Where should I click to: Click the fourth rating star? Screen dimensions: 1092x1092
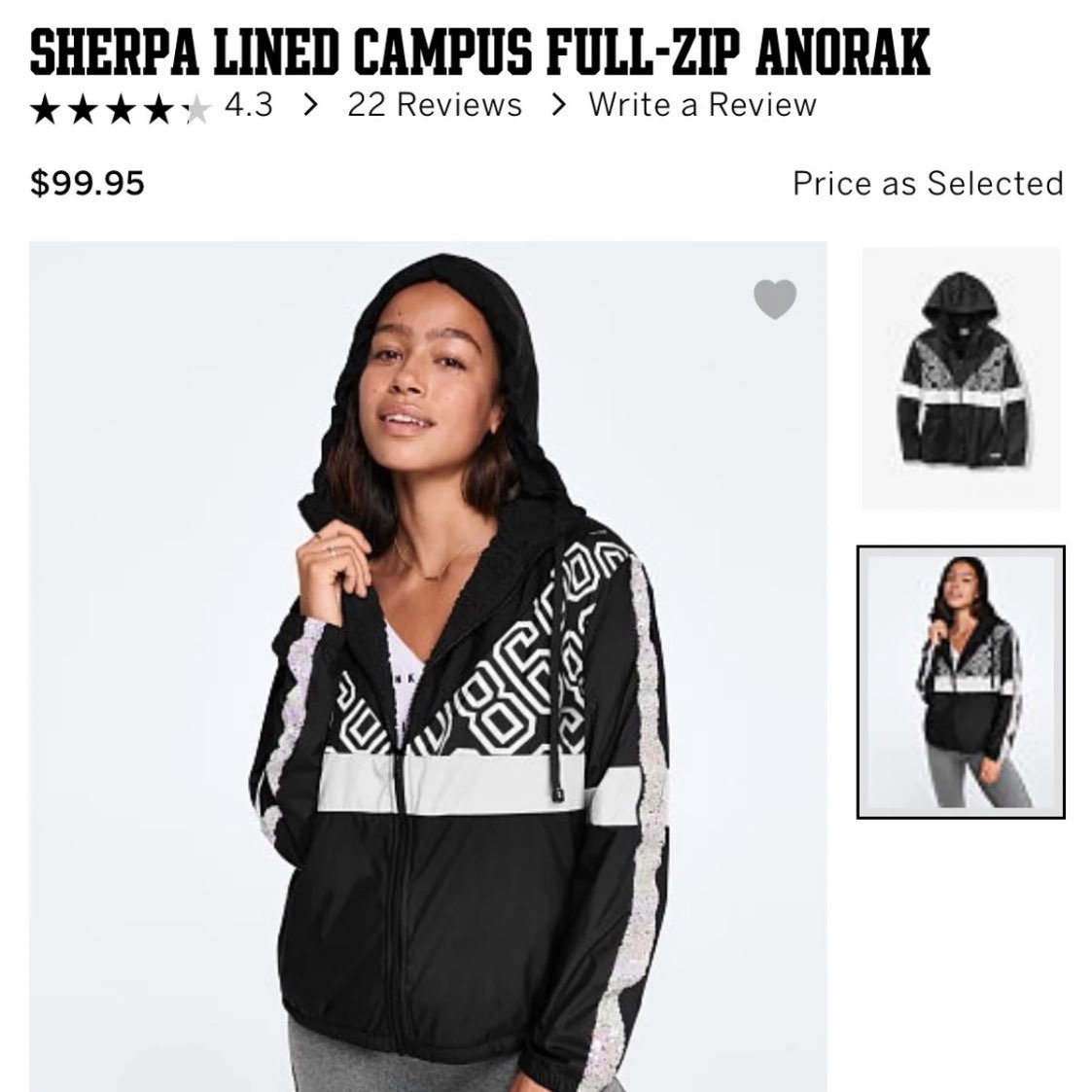pos(160,109)
